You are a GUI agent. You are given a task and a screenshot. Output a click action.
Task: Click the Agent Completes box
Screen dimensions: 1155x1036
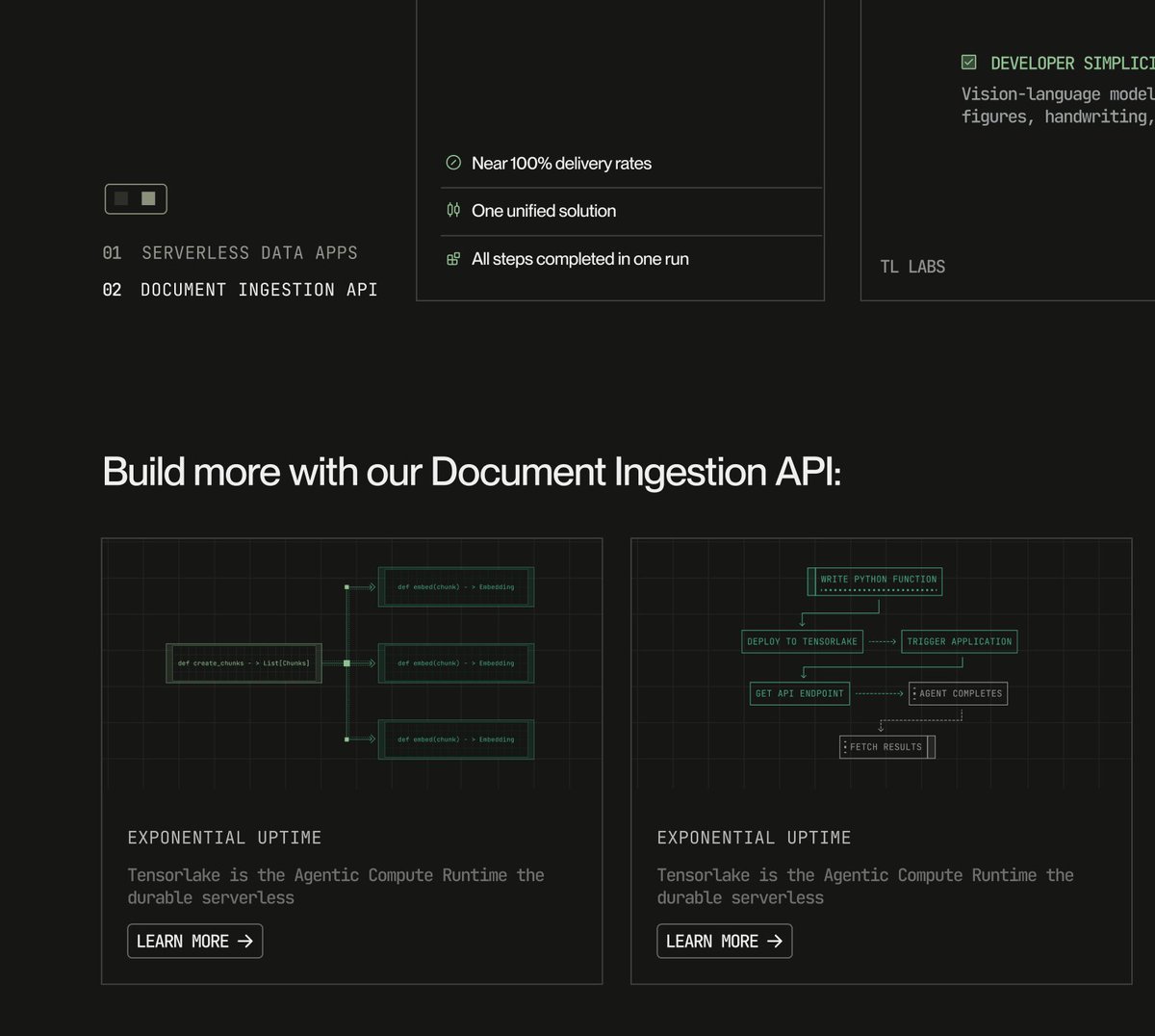pos(959,693)
